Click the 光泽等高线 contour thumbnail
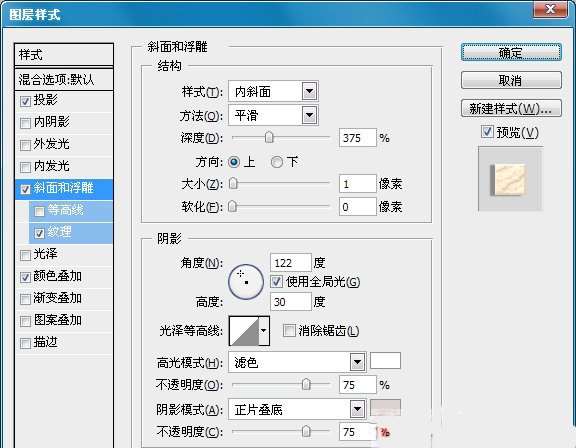 244,330
